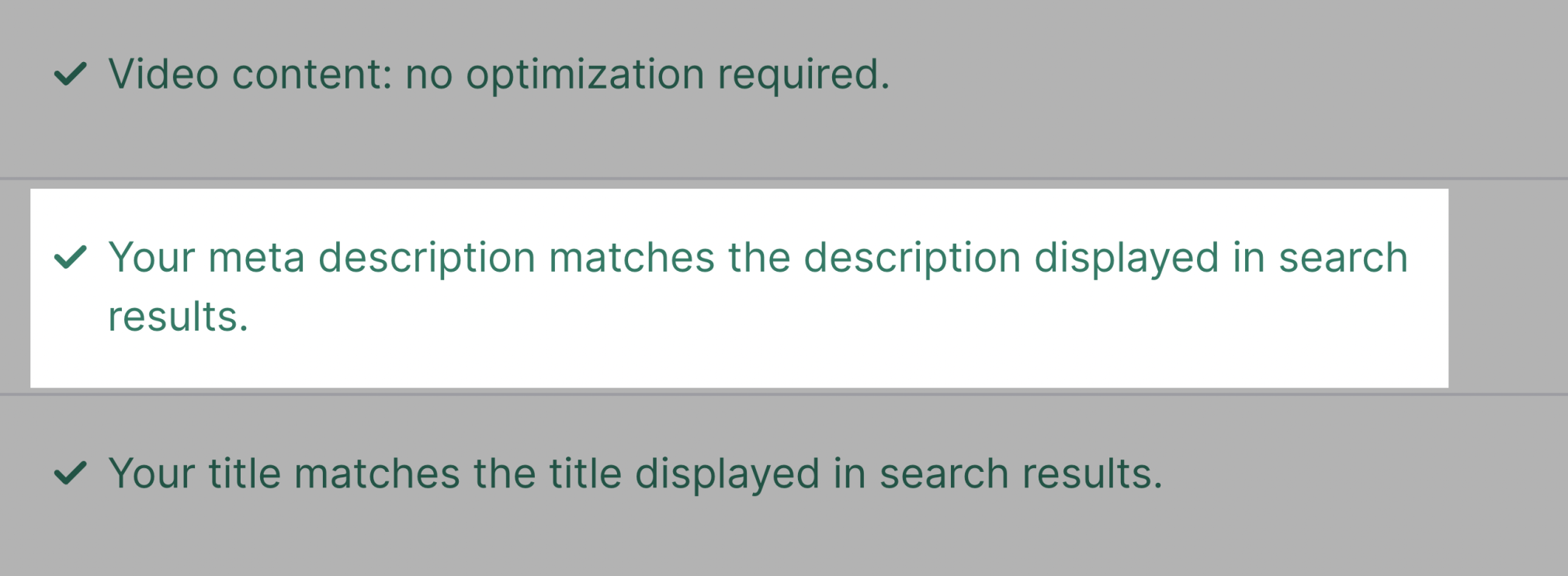The image size is (1568, 576).
Task: Click the checkmark beside Video content
Action: [70, 75]
